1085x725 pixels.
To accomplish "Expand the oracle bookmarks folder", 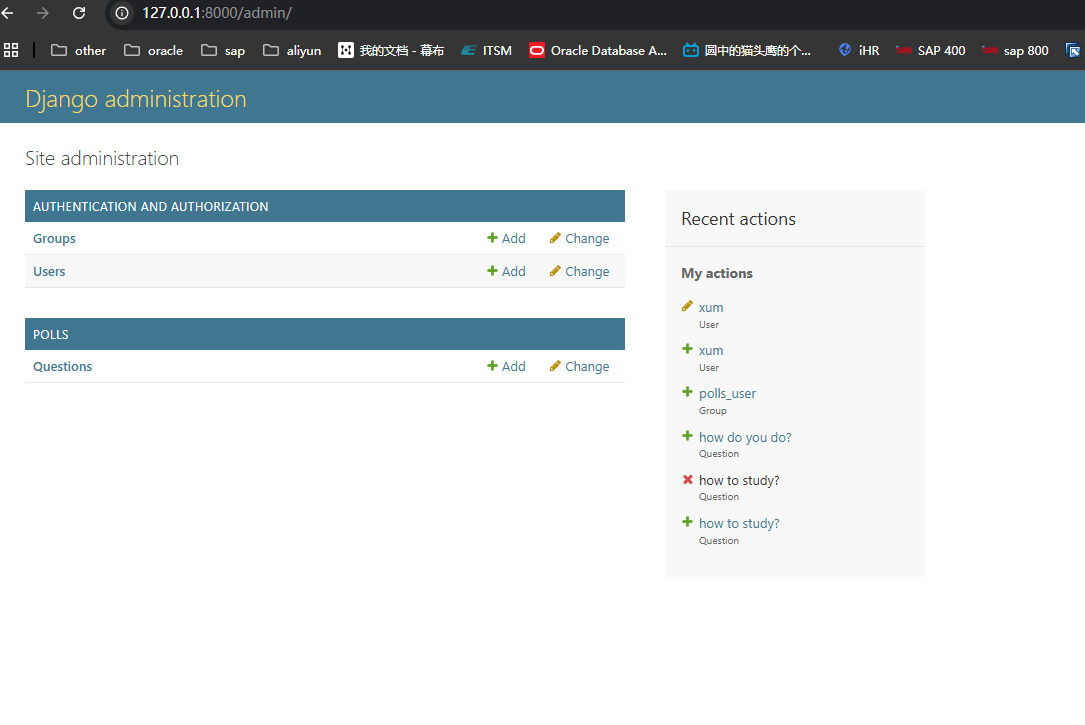I will point(153,50).
